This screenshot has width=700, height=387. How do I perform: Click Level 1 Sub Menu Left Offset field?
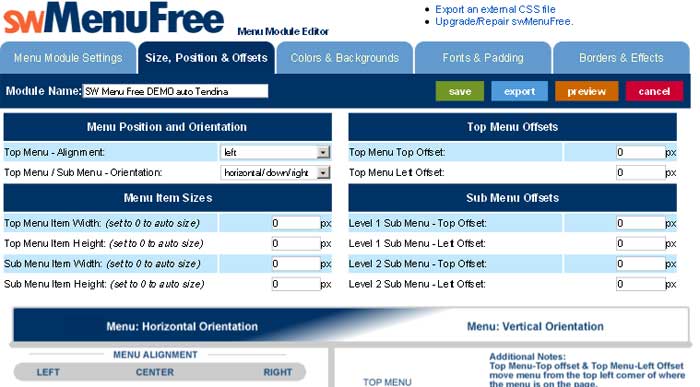click(640, 243)
